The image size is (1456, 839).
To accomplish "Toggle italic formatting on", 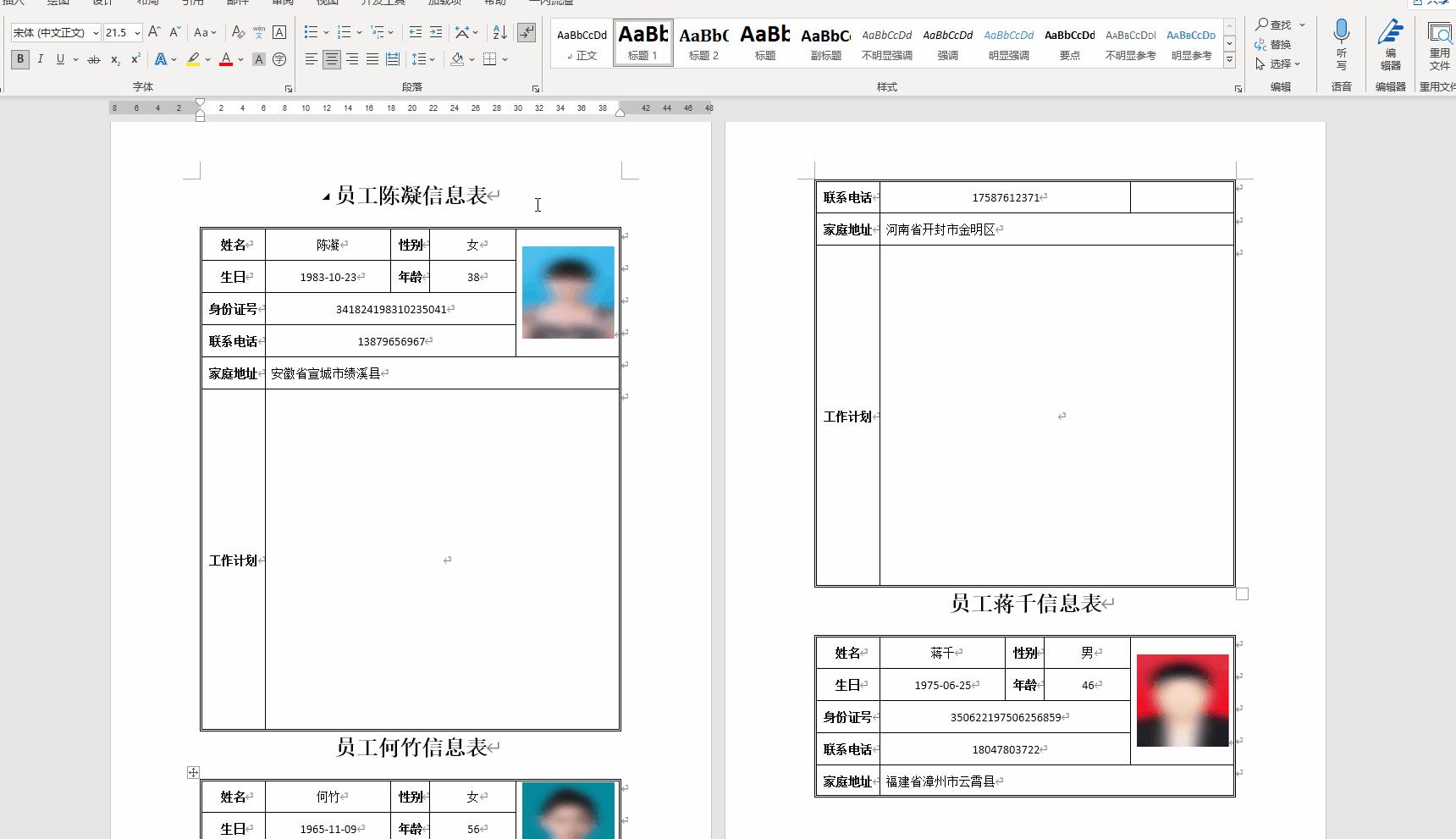I will point(40,59).
